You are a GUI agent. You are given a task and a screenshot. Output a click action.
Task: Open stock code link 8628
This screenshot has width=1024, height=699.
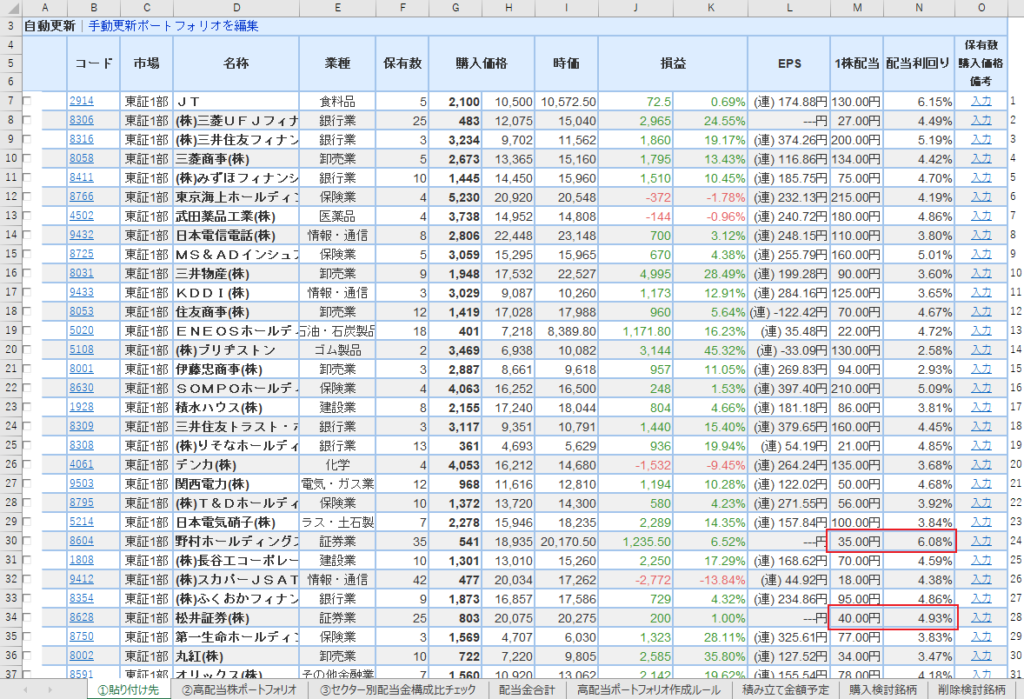(x=82, y=617)
